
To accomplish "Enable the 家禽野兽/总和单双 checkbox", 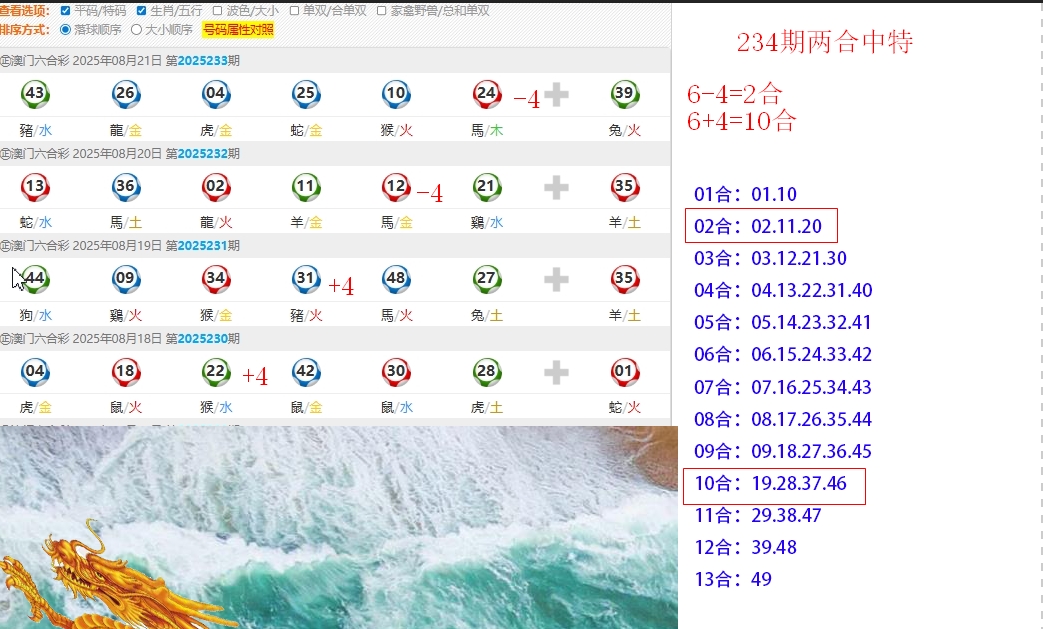I will (x=382, y=11).
